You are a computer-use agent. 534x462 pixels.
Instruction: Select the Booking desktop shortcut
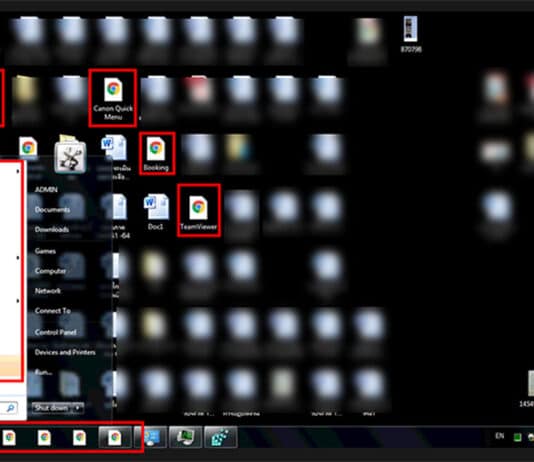[x=156, y=154]
